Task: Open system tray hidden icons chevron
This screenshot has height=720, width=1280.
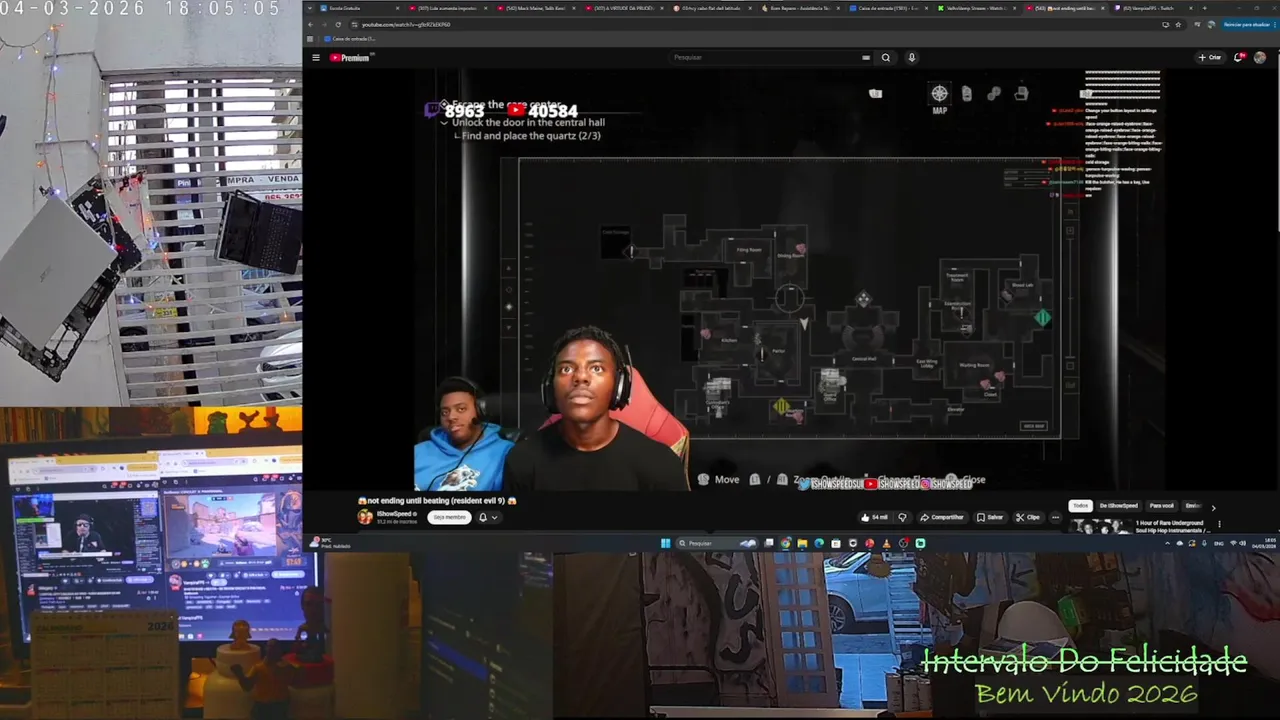Action: (x=1169, y=544)
